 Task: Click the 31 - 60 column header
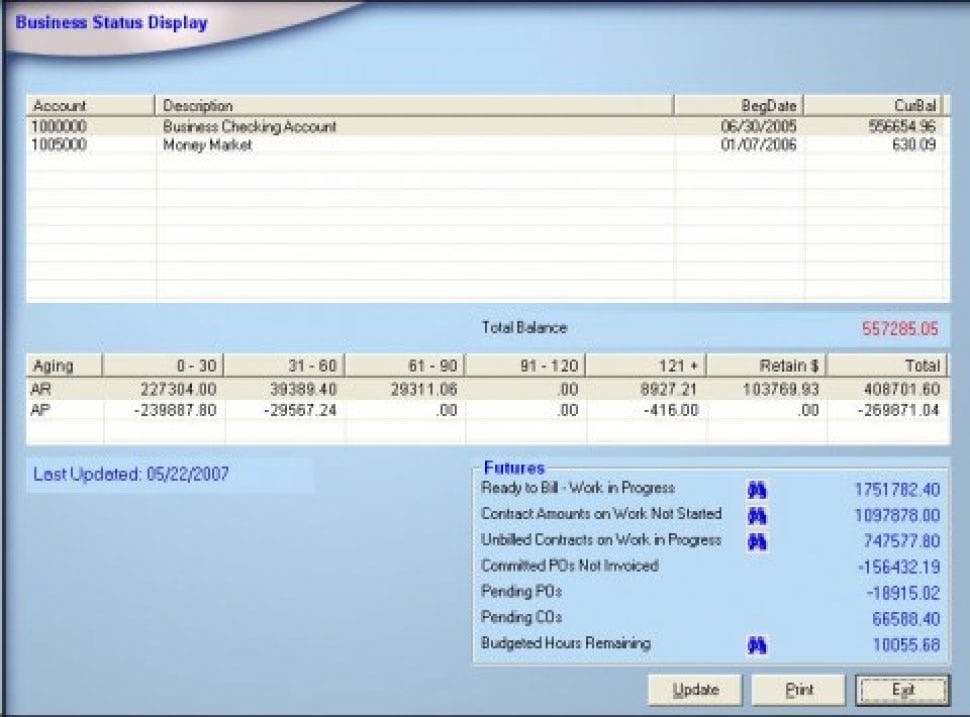(x=284, y=366)
